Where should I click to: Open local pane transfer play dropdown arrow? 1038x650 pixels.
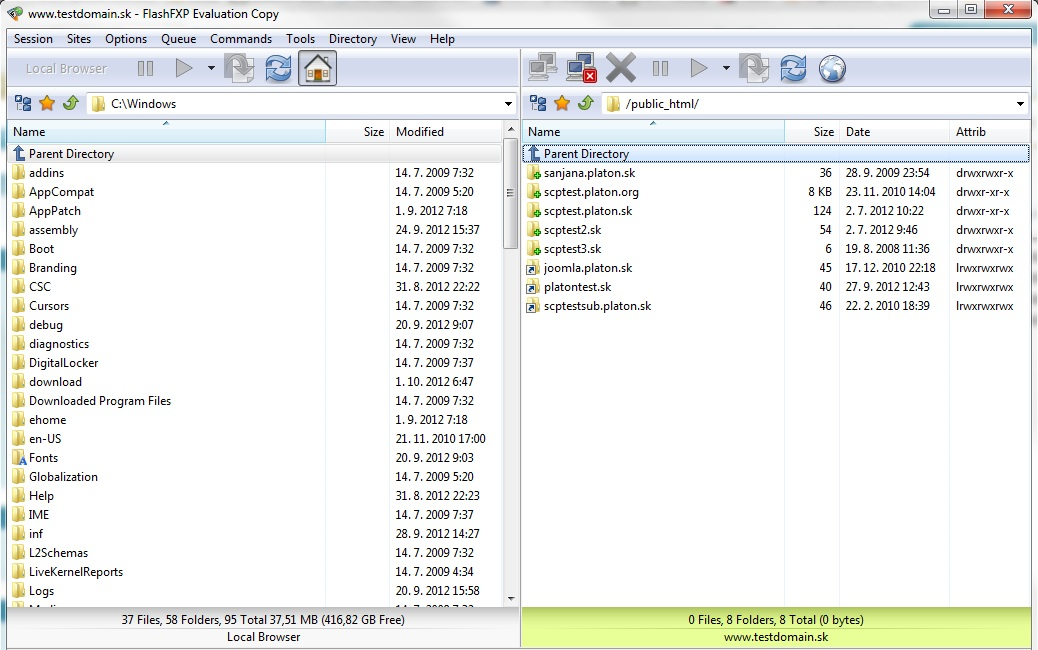point(211,68)
